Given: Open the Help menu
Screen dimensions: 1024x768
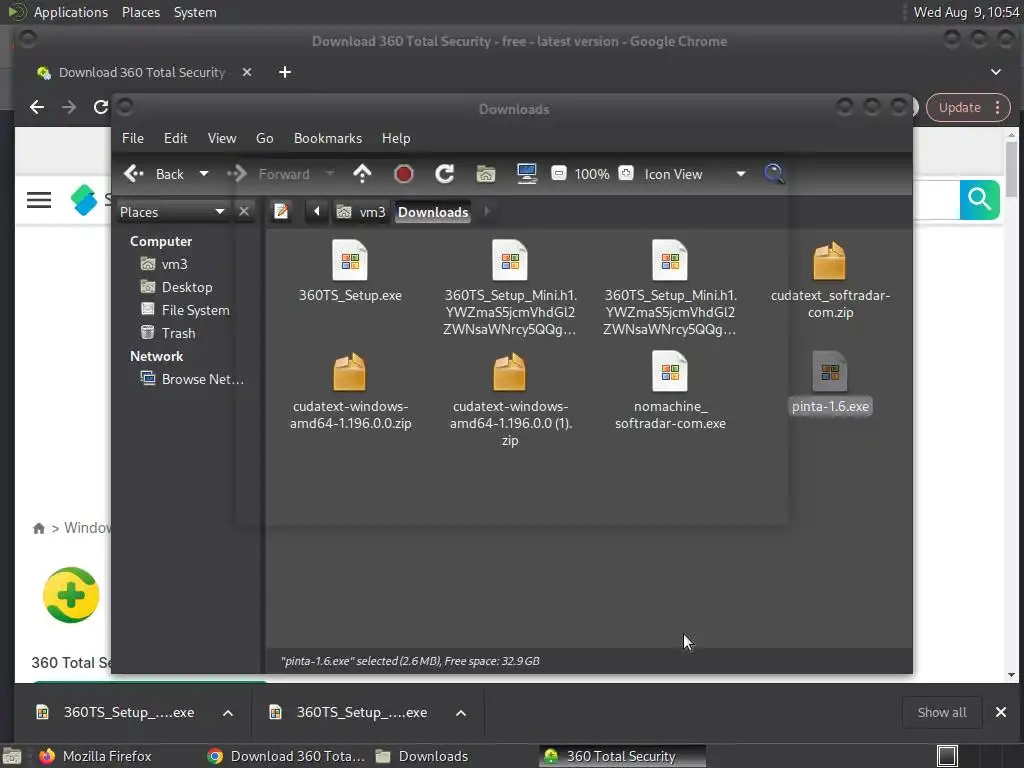Looking at the screenshot, I should [396, 138].
